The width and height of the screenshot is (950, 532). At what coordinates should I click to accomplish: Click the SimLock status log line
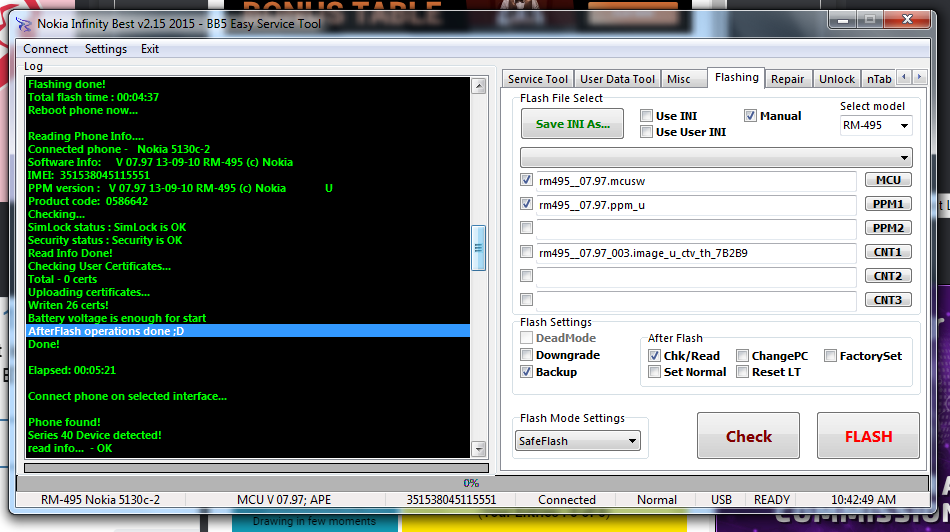point(107,227)
